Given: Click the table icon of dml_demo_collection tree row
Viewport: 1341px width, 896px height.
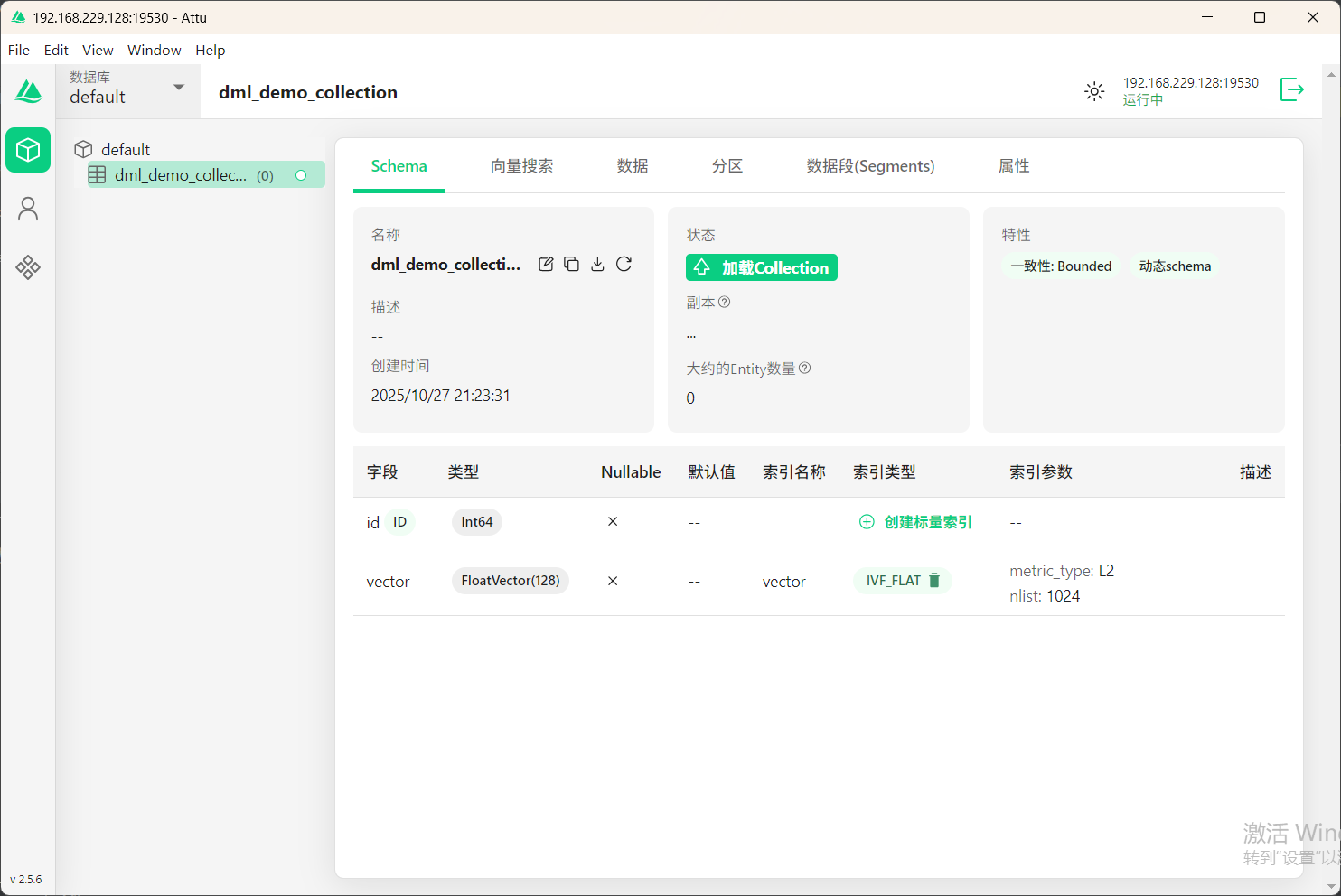Looking at the screenshot, I should [97, 175].
